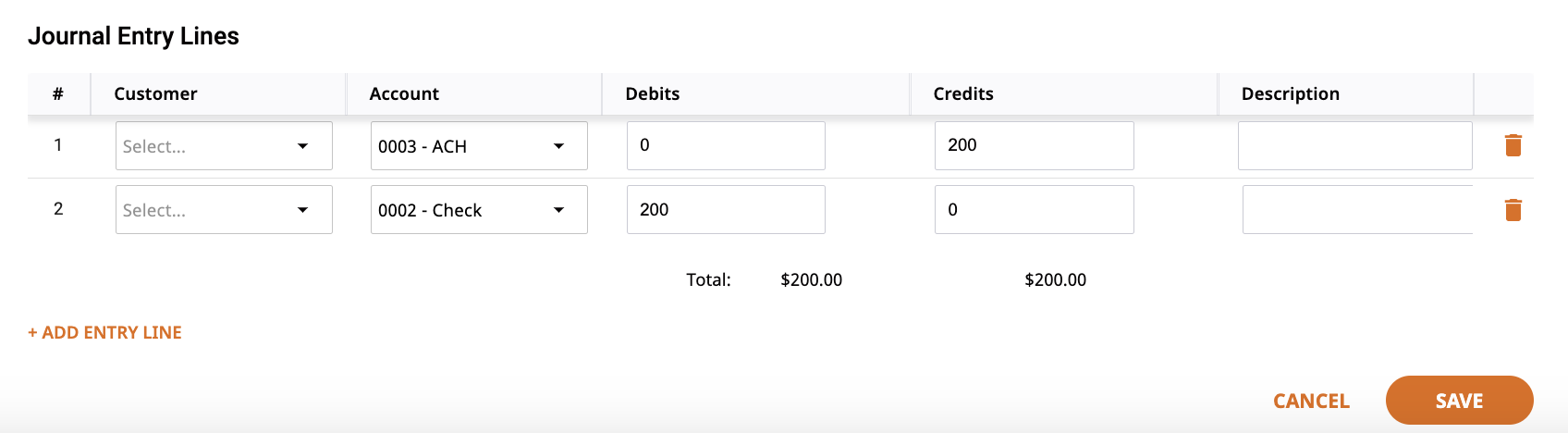Viewport: 1568px width, 433px height.
Task: Delete entry line 2 with trash icon
Action: (1513, 210)
